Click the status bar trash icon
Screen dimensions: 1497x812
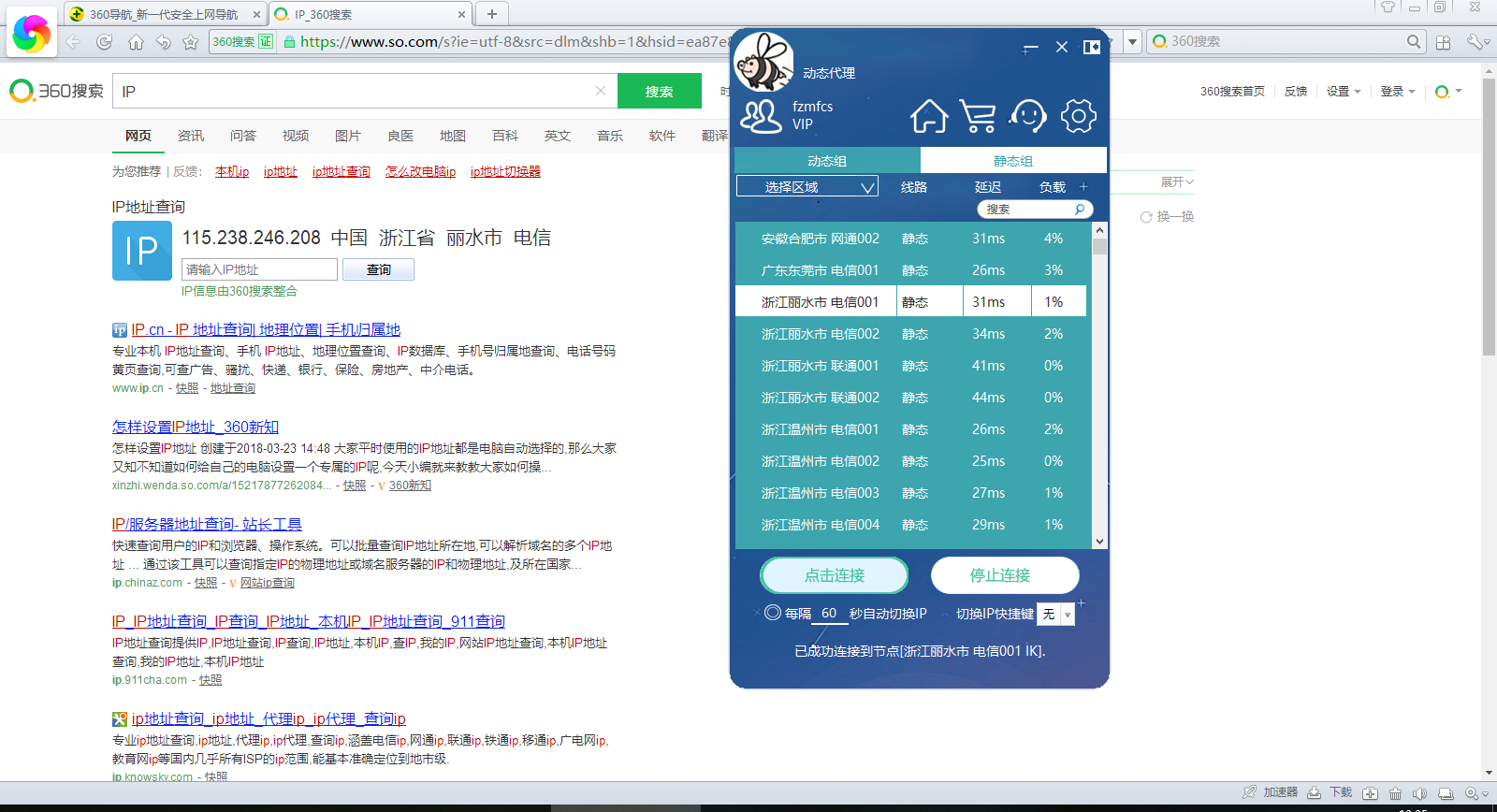[1395, 793]
